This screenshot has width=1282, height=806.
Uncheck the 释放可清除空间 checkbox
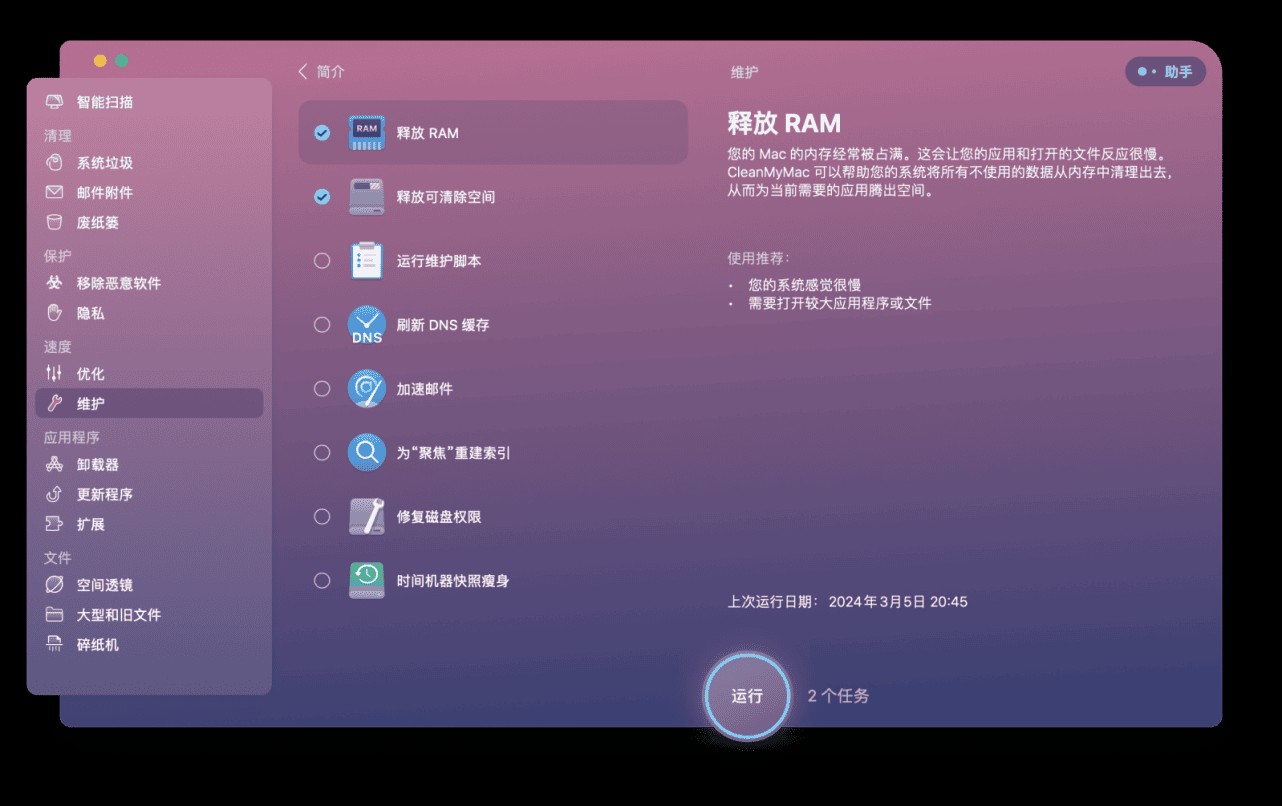pos(322,197)
